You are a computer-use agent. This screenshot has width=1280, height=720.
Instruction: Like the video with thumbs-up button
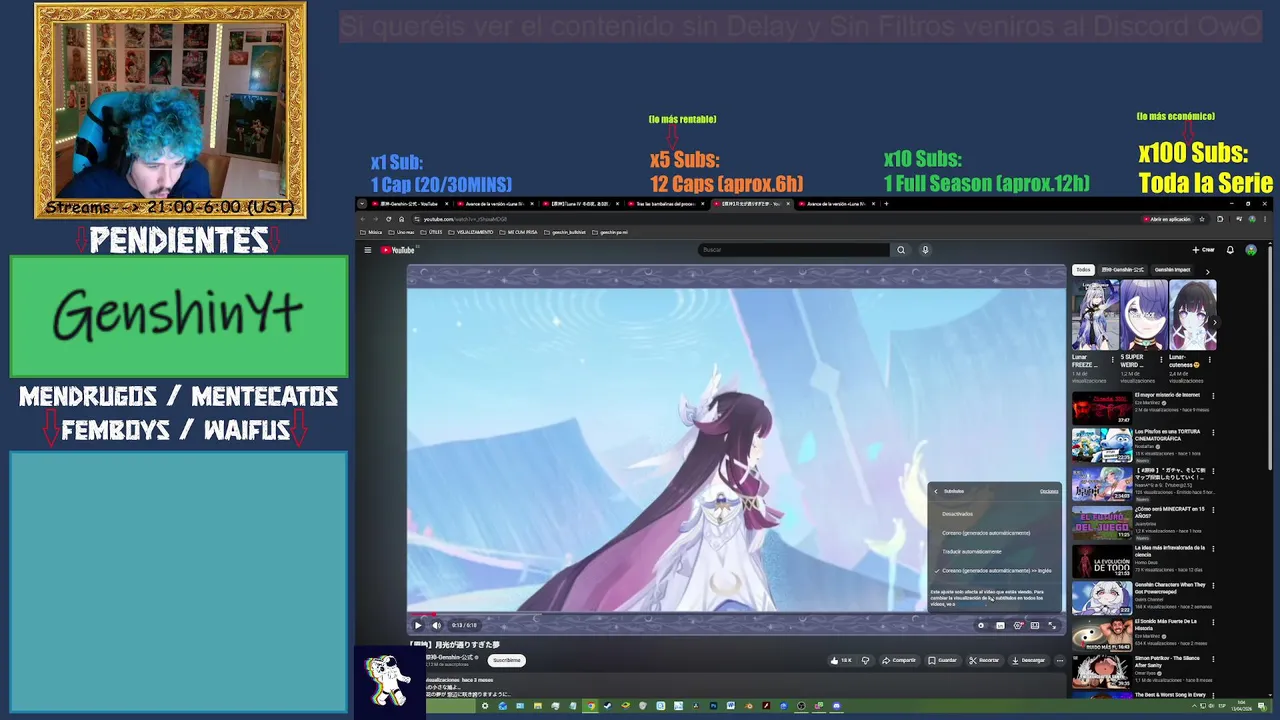(x=841, y=660)
